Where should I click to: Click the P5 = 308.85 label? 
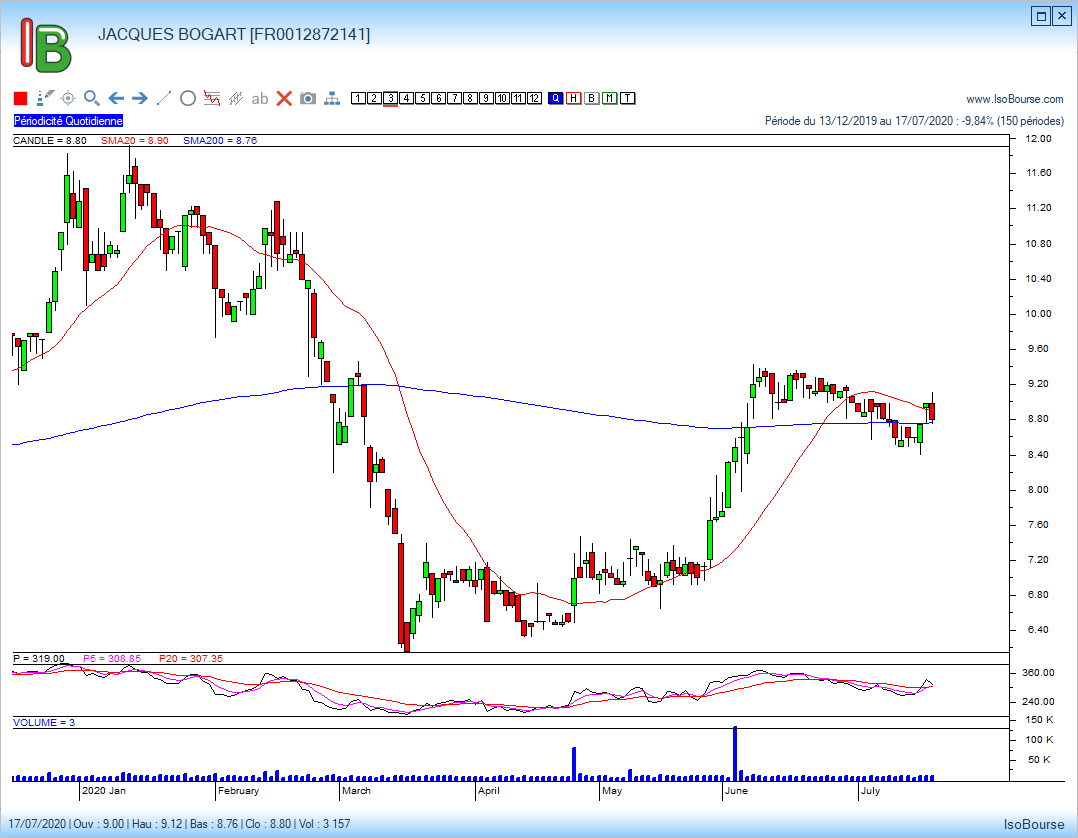click(112, 659)
